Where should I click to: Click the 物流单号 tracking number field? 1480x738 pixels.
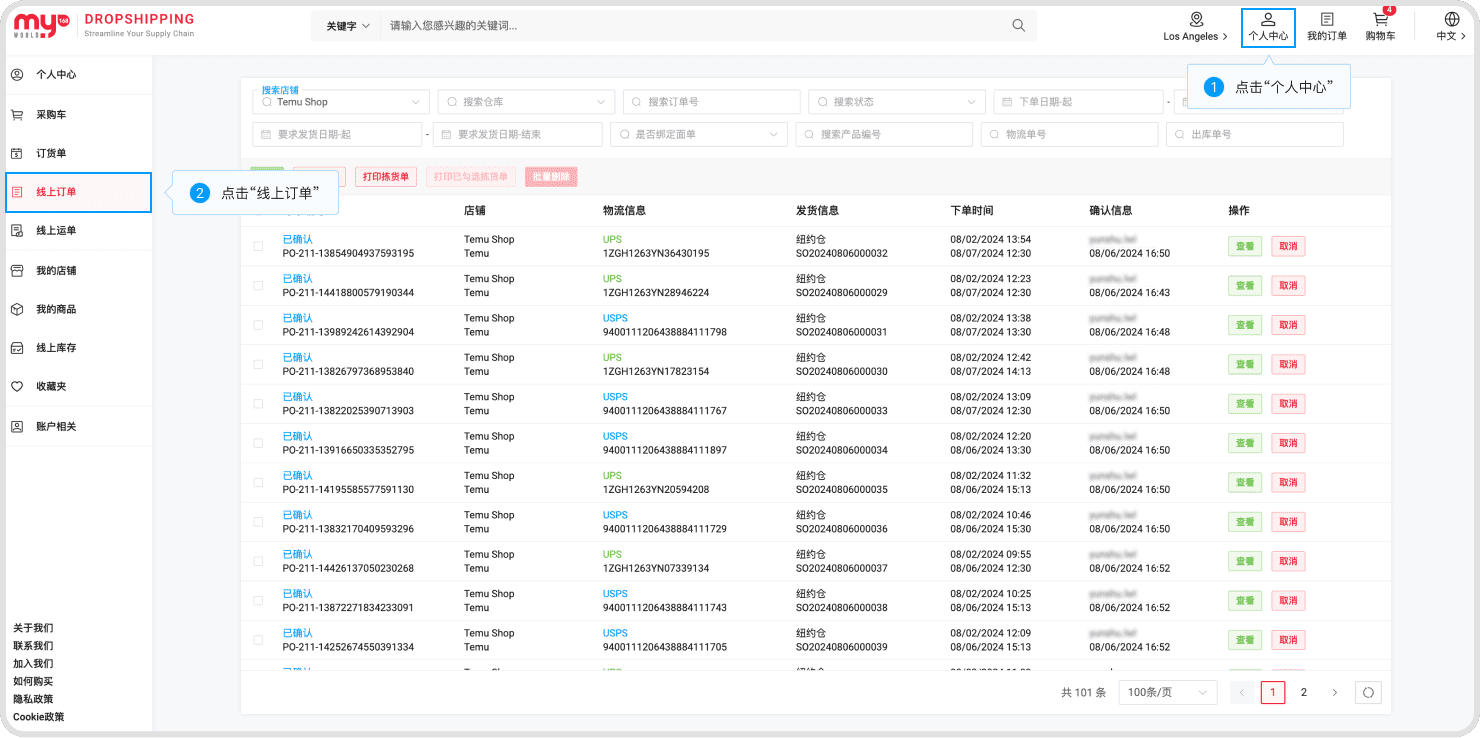coord(1069,134)
